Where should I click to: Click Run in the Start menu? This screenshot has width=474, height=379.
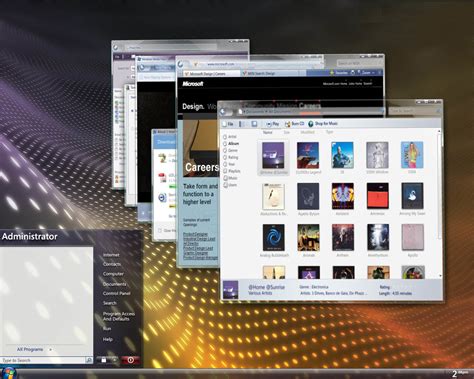click(107, 329)
